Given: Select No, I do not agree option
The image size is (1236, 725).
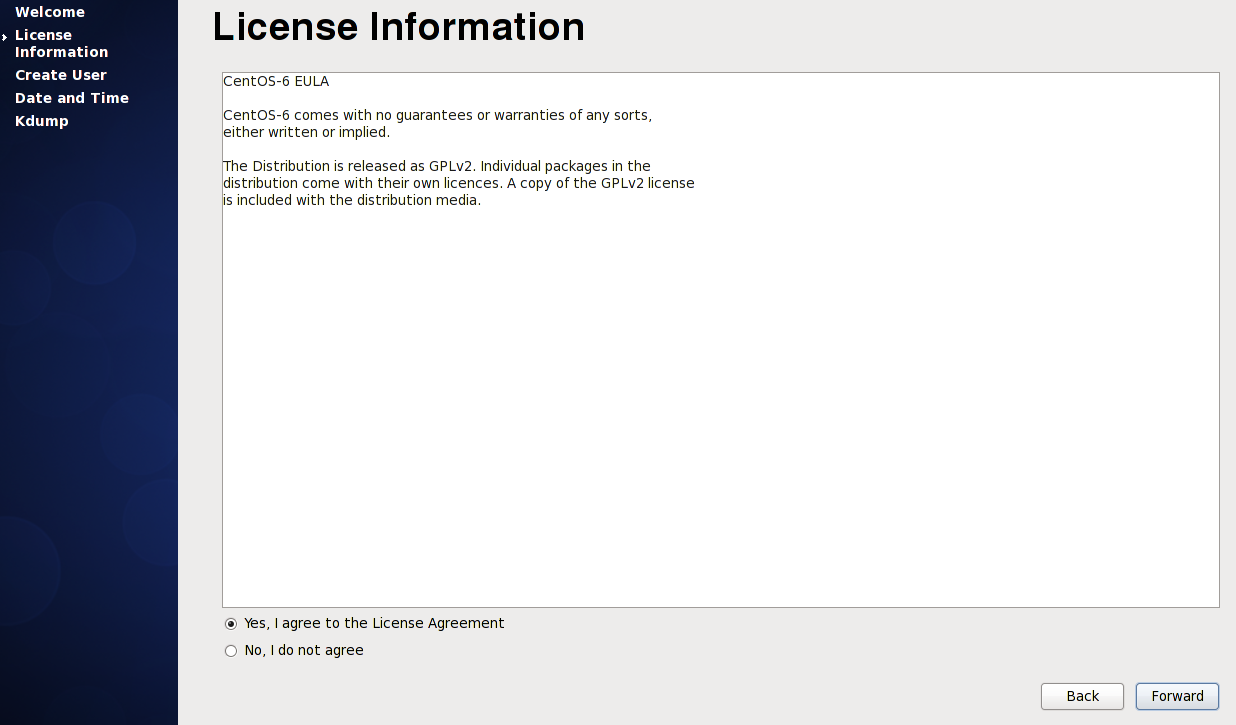Looking at the screenshot, I should 294,650.
